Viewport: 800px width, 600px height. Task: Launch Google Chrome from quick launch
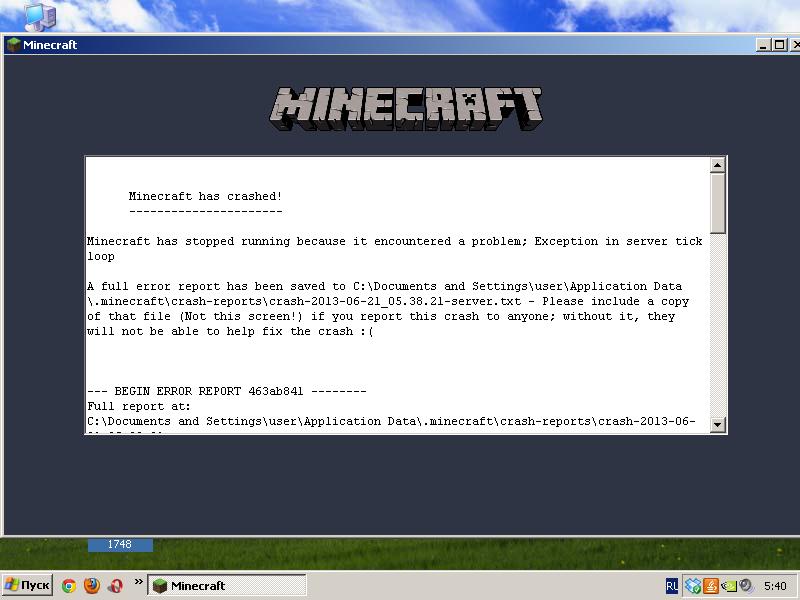68,585
